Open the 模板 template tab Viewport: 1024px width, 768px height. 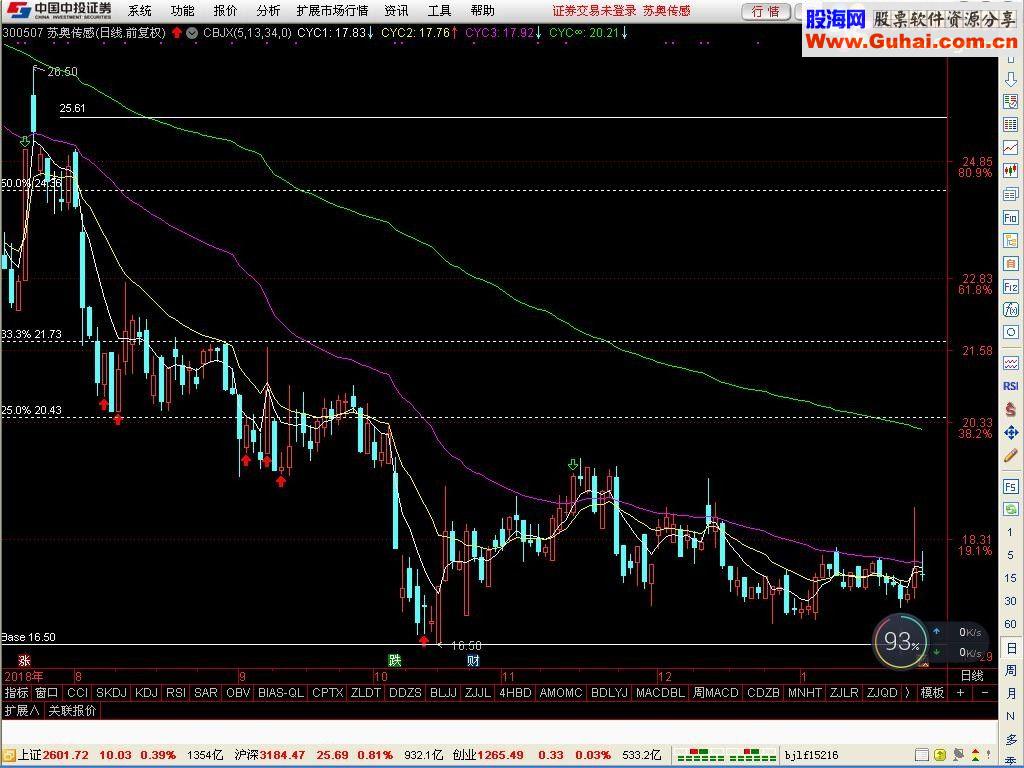tap(932, 692)
